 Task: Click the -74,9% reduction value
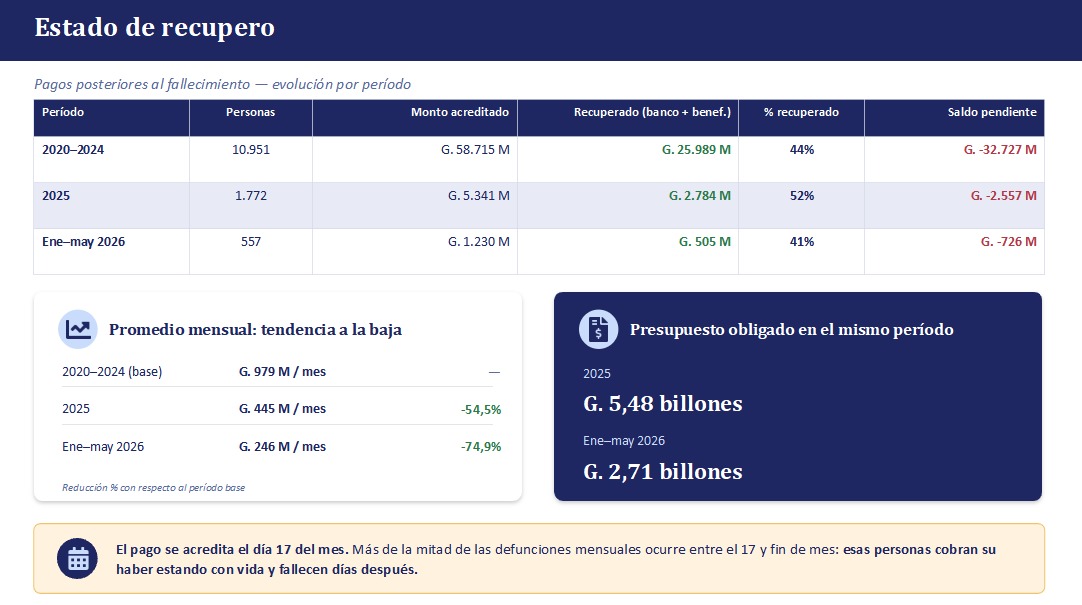[481, 446]
